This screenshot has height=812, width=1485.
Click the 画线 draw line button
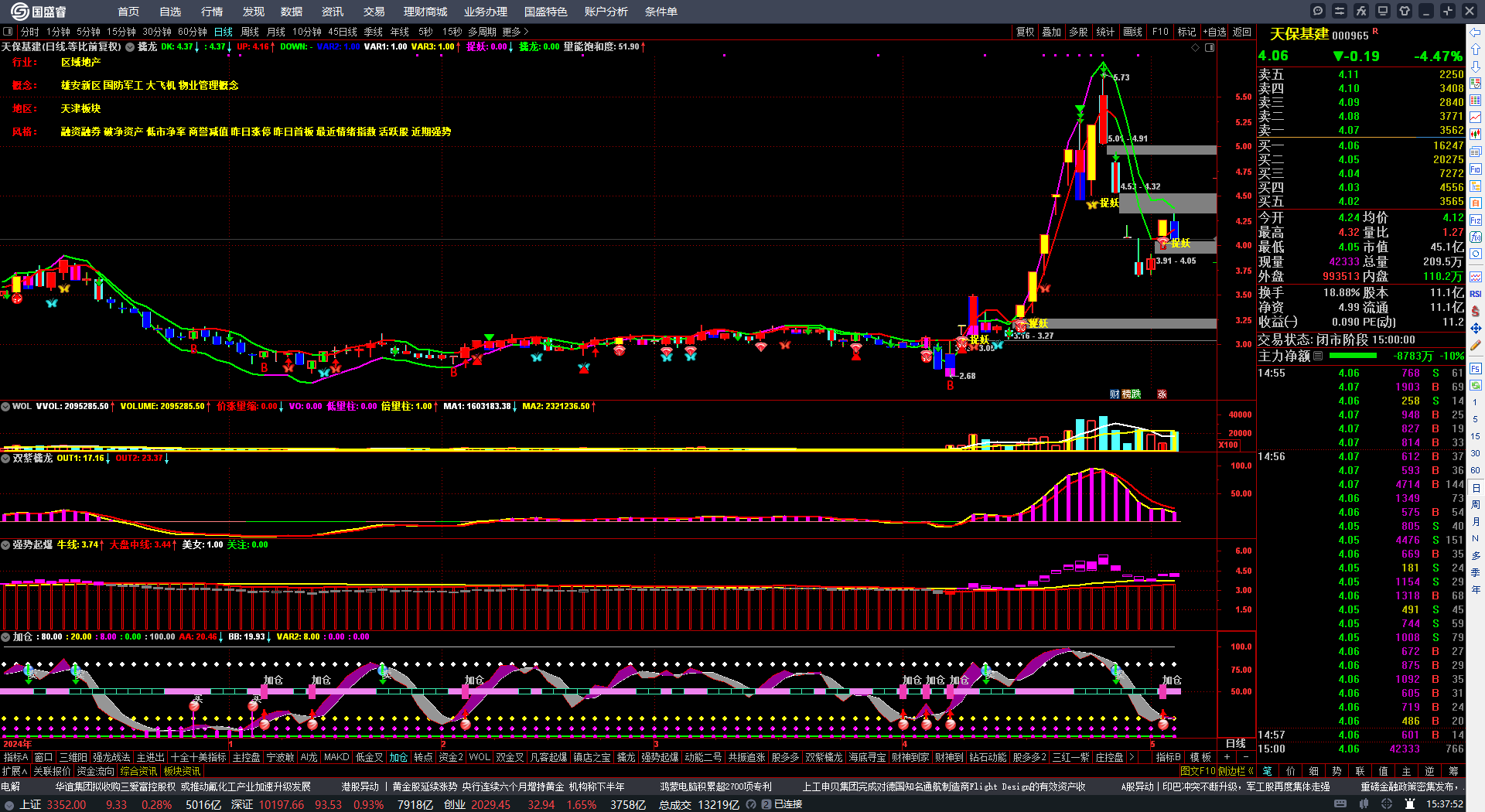click(x=1132, y=32)
